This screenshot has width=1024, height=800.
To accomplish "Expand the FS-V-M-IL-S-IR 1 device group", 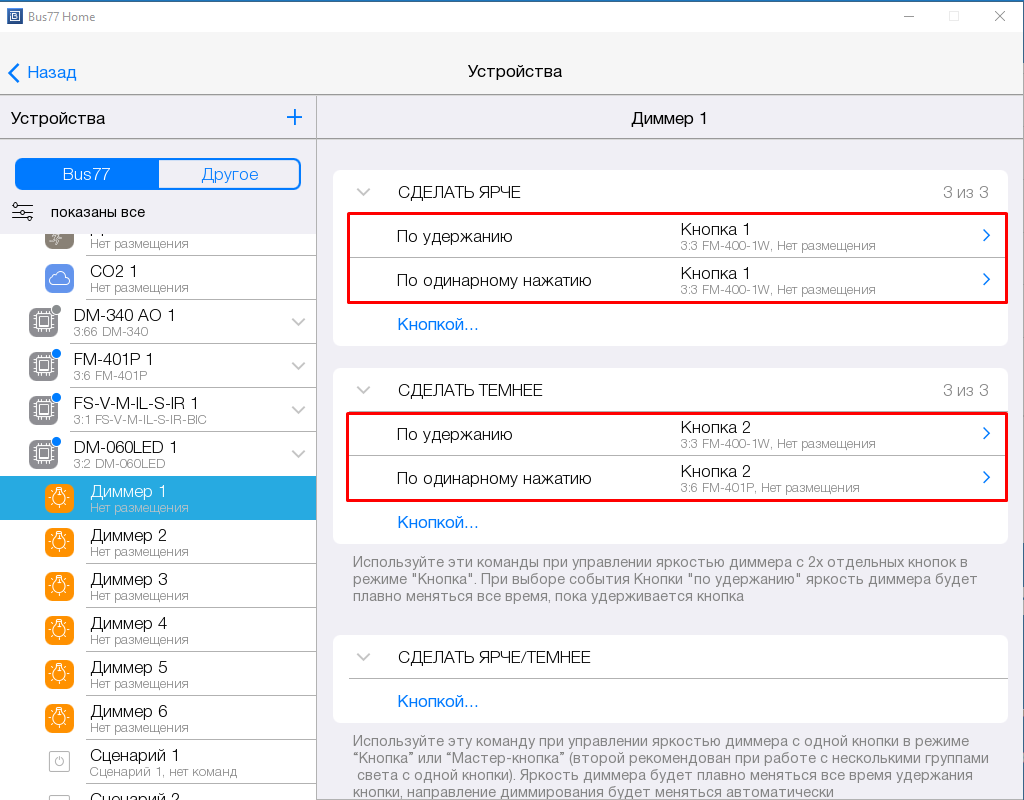I will click(x=298, y=410).
